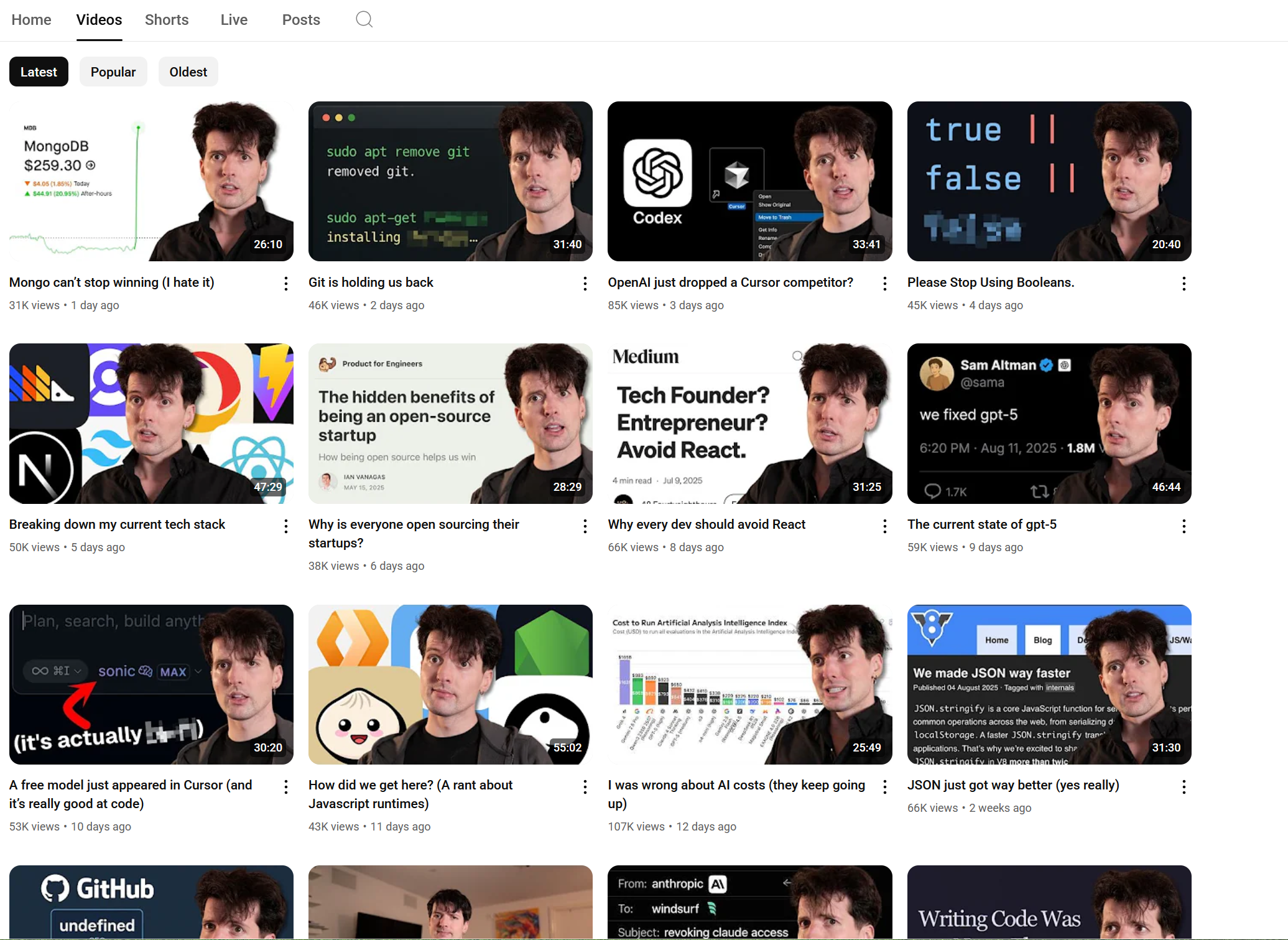Image resolution: width=1288 pixels, height=940 pixels.
Task: Click title 'Please Stop Using Booleans.'
Action: click(x=991, y=282)
